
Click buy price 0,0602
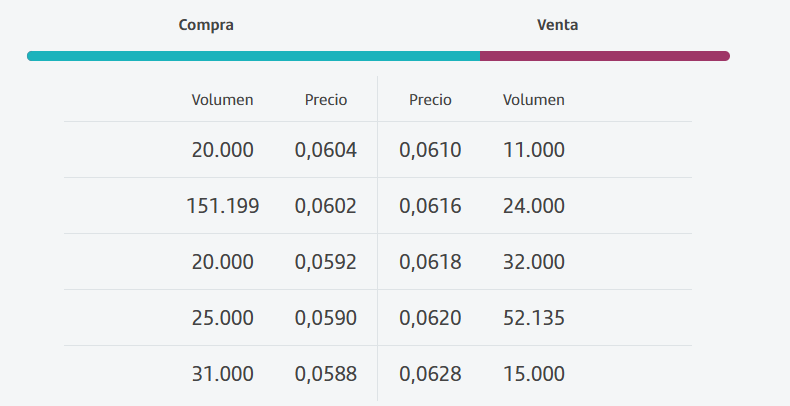click(326, 206)
